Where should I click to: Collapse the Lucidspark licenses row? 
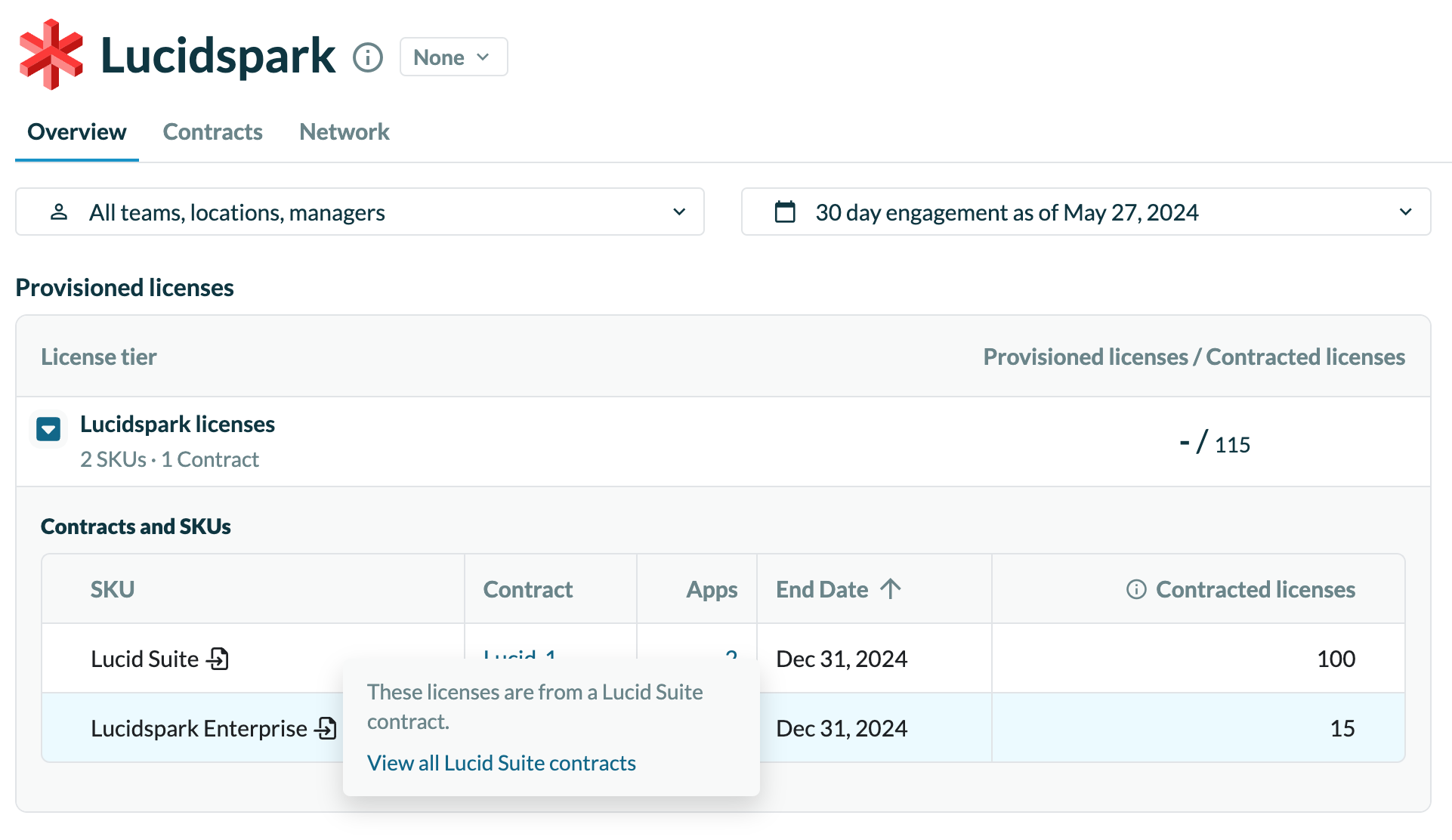click(49, 430)
